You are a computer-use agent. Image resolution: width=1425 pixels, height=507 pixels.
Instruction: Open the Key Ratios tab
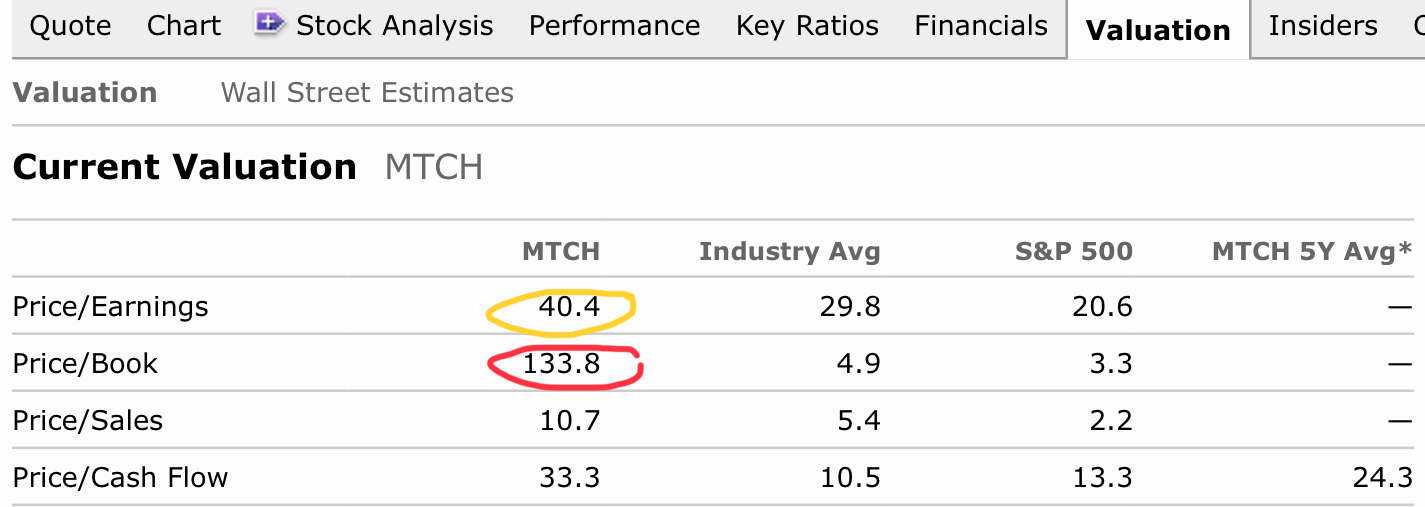coord(807,26)
